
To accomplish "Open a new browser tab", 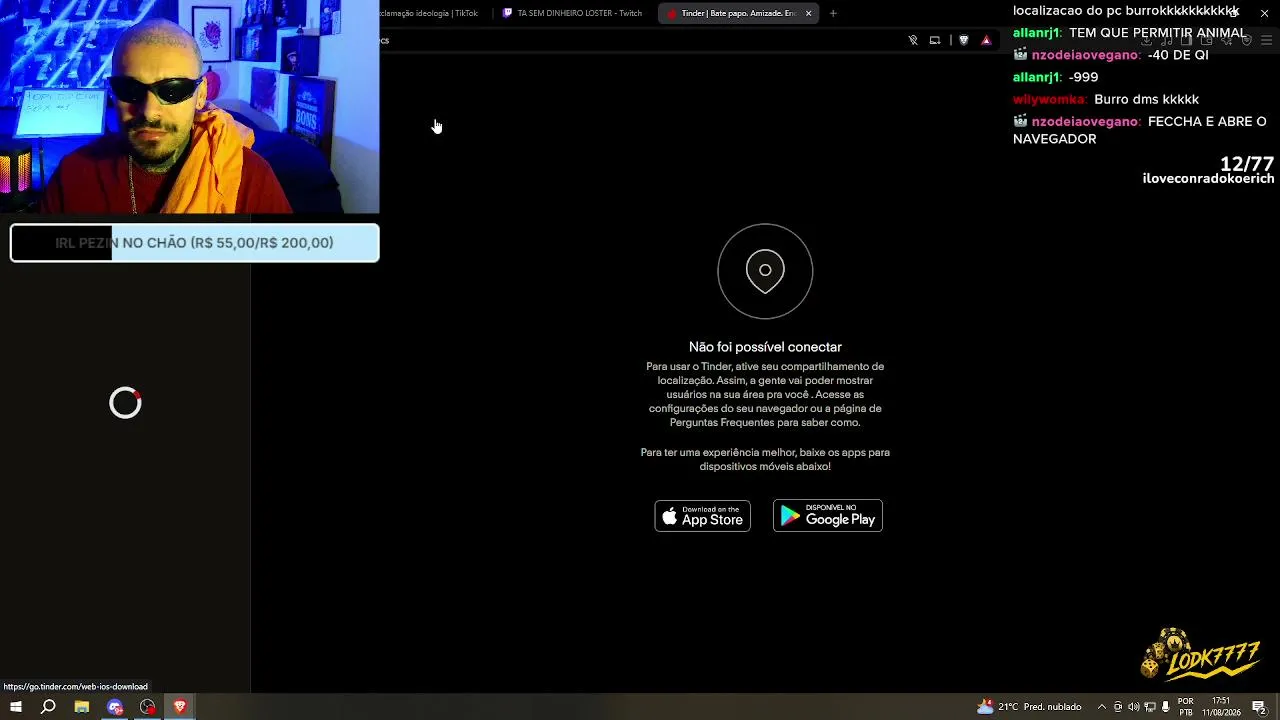I will pyautogui.click(x=833, y=13).
